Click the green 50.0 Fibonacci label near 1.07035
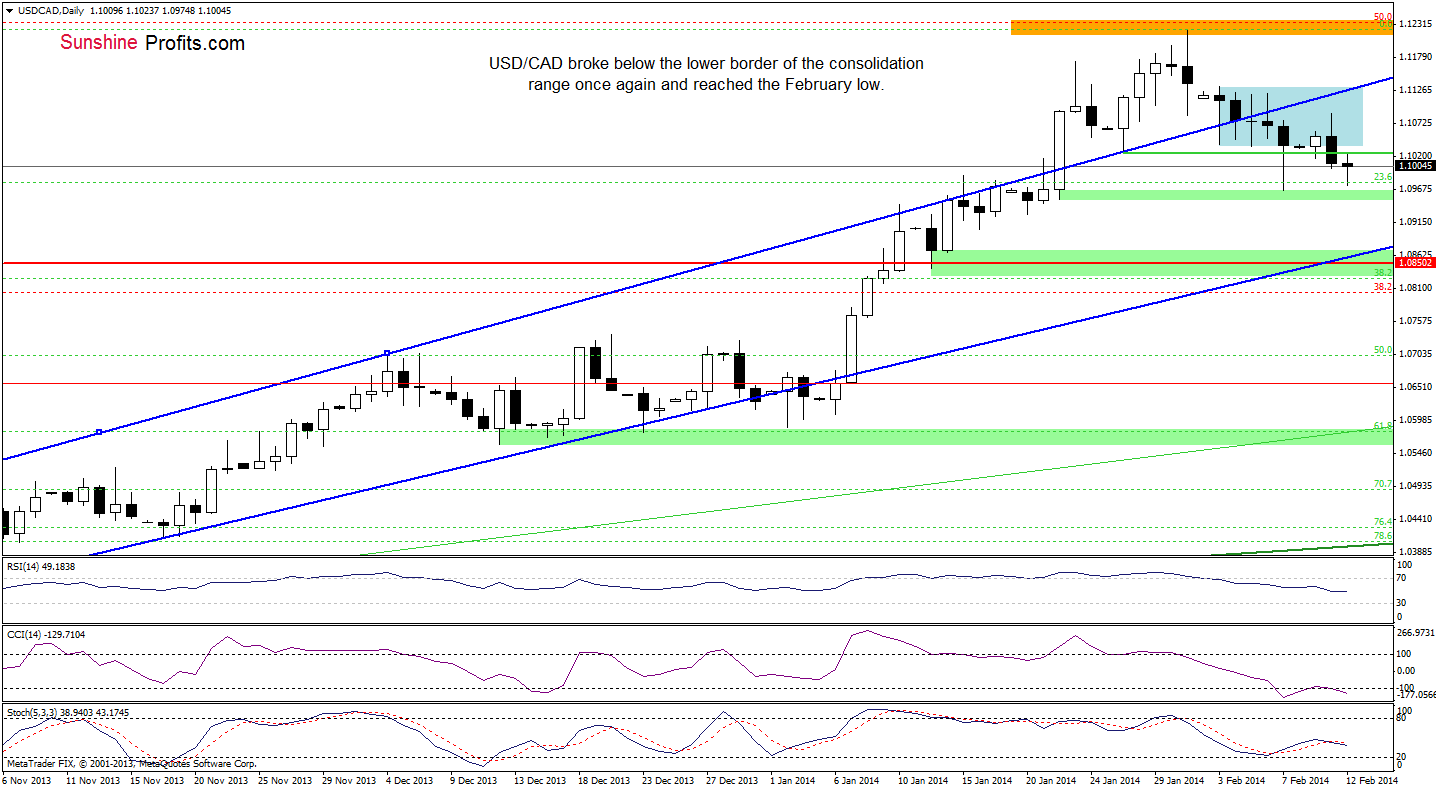1436x789 pixels. tap(1383, 350)
